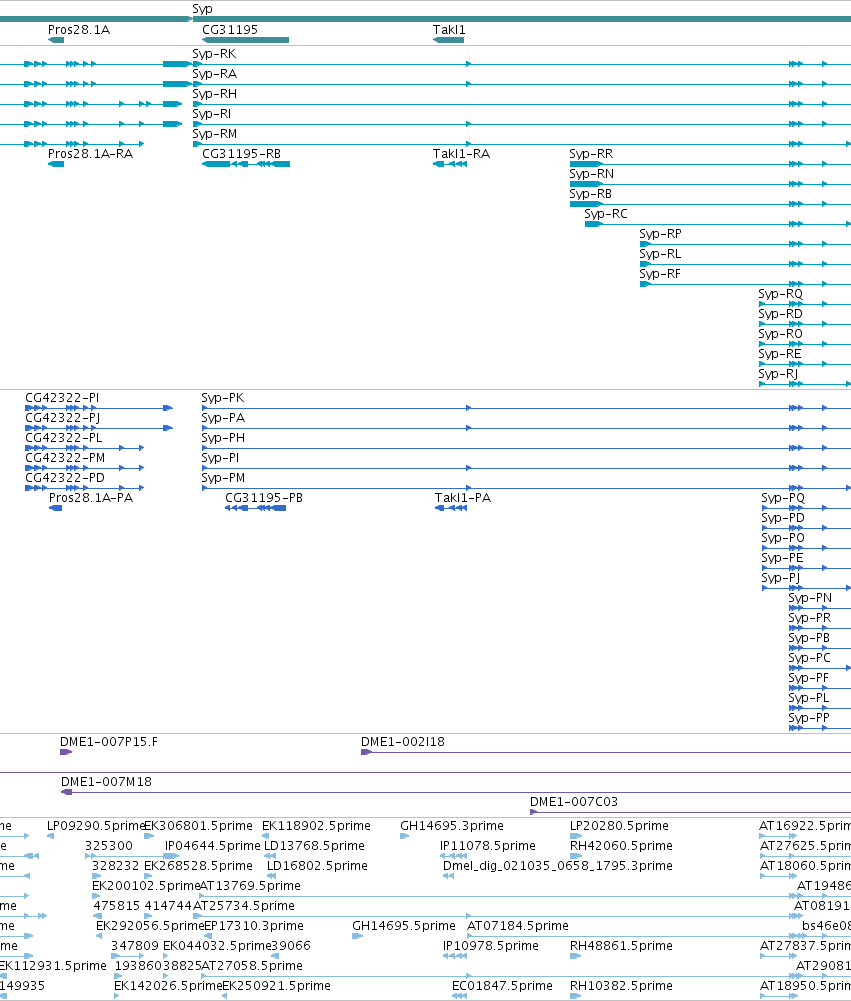Select protein Syp-PM
This screenshot has width=851, height=1001.
(223, 478)
